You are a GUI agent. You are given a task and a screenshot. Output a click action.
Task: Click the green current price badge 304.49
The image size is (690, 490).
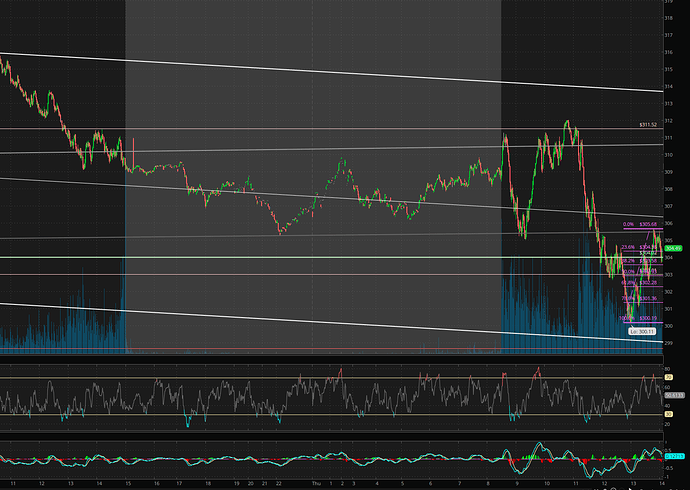[x=673, y=249]
